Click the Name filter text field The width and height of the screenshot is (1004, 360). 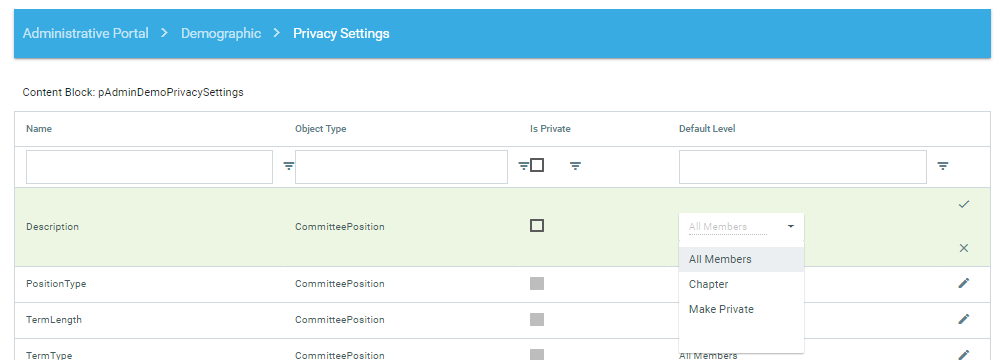[x=149, y=167]
